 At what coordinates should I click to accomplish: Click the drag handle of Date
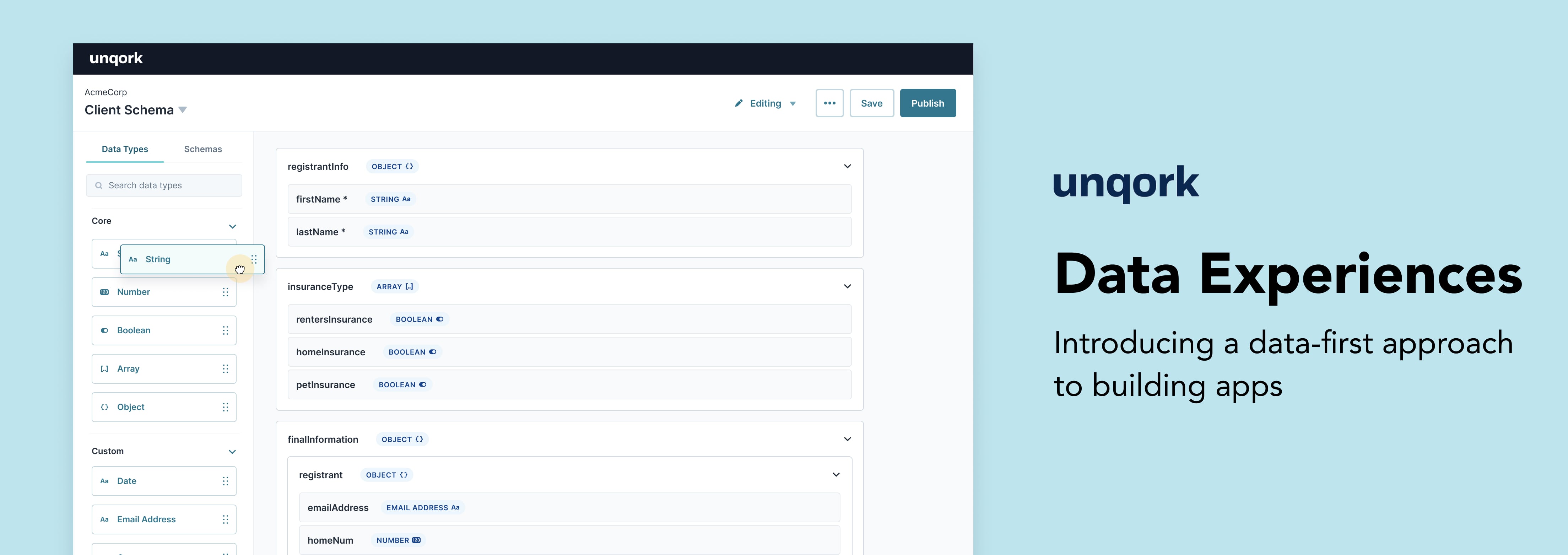click(225, 481)
